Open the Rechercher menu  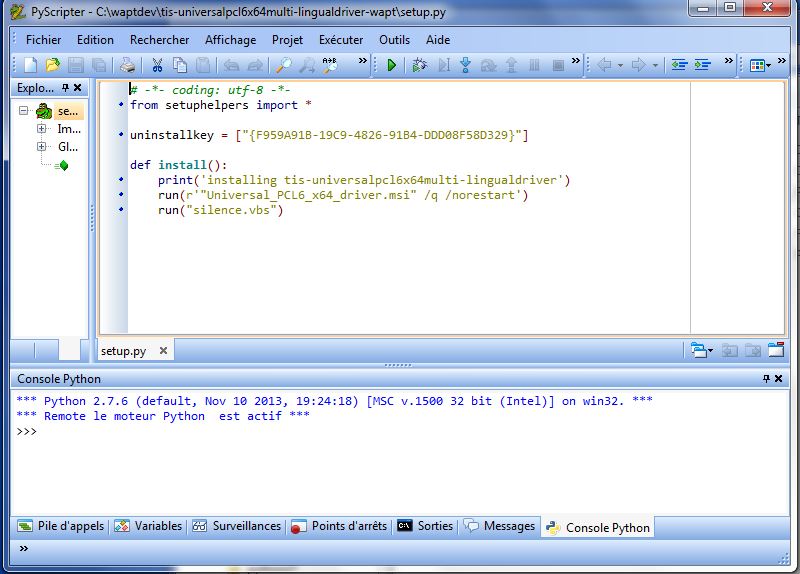point(159,40)
